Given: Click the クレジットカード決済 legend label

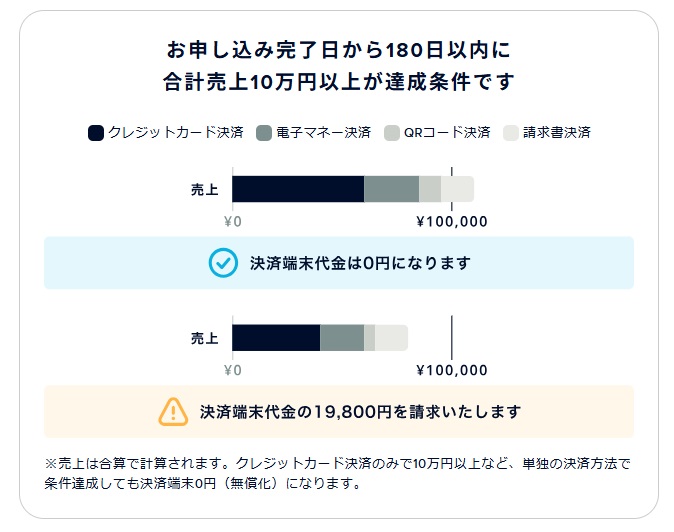Looking at the screenshot, I should point(176,132).
